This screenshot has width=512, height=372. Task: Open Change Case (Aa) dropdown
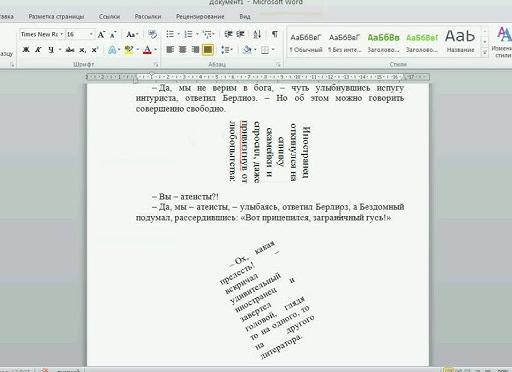132,34
